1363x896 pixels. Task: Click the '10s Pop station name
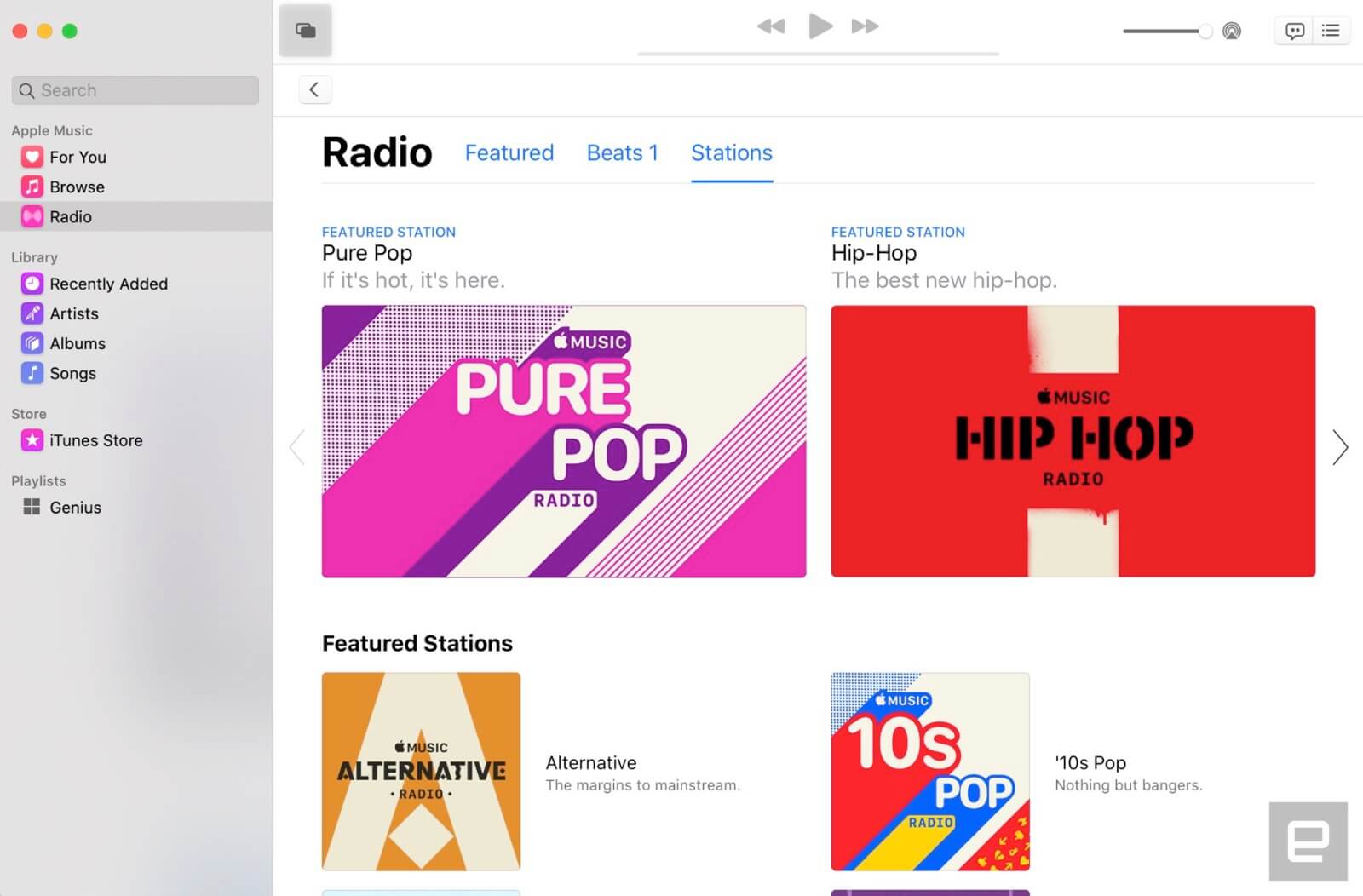(1090, 762)
